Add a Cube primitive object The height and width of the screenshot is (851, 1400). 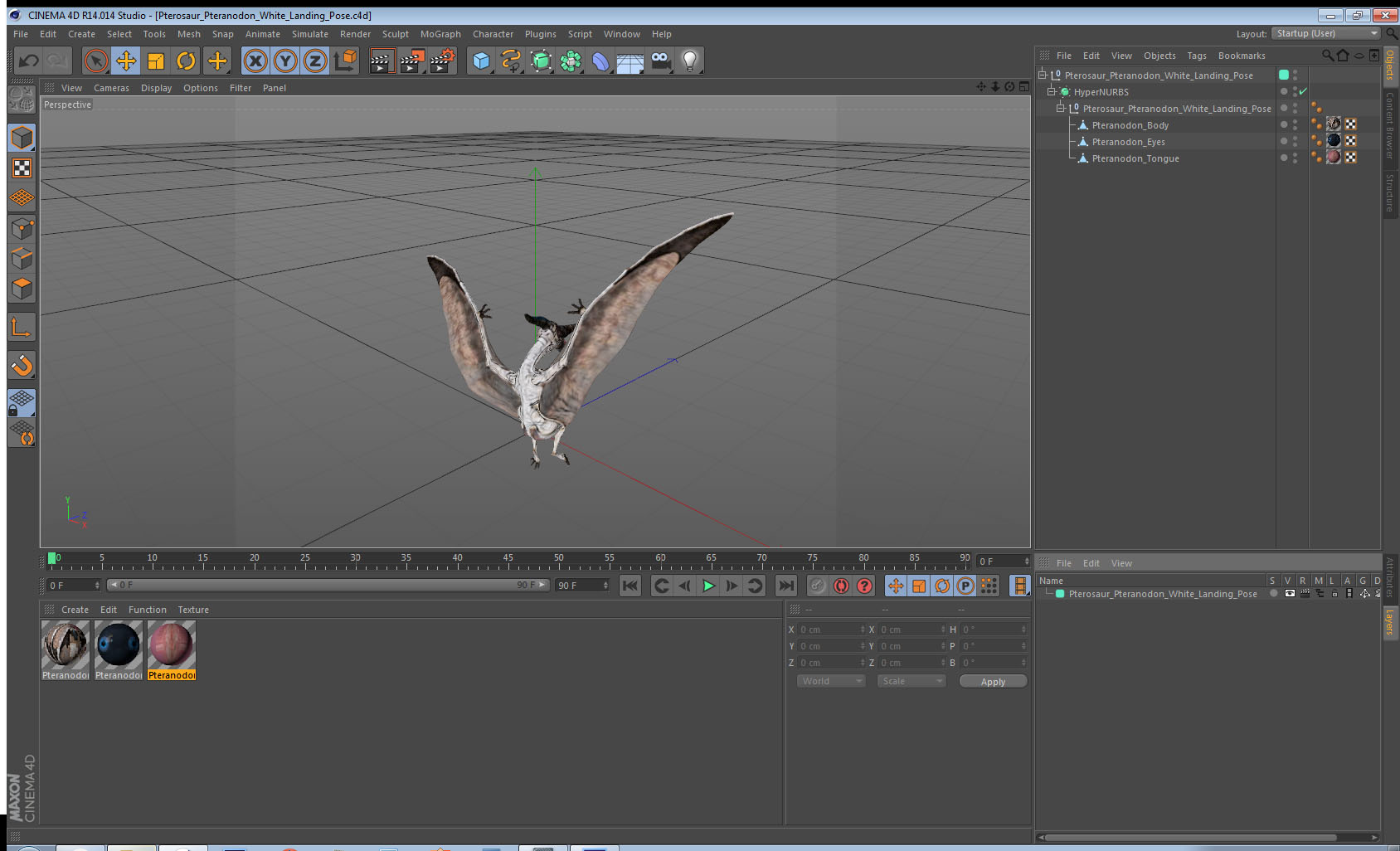(481, 61)
